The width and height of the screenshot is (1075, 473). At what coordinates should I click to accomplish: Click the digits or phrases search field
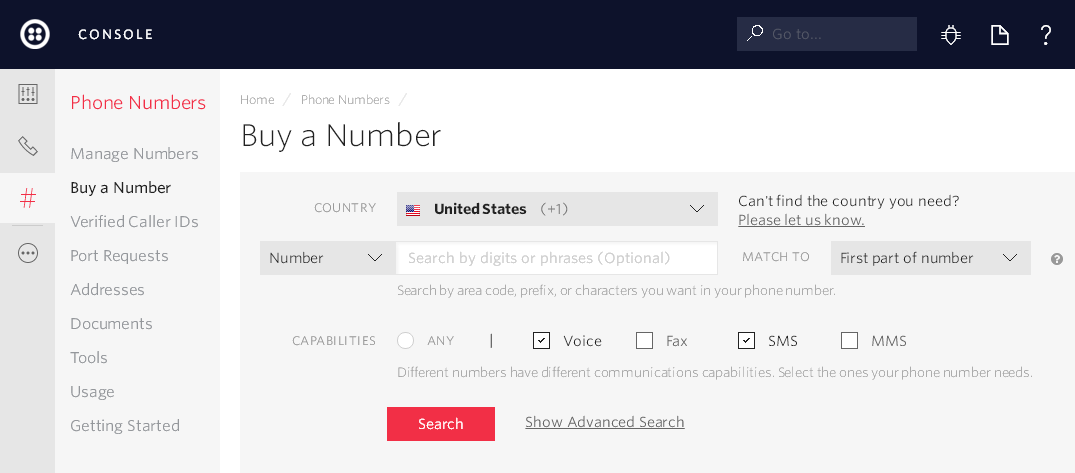point(557,258)
